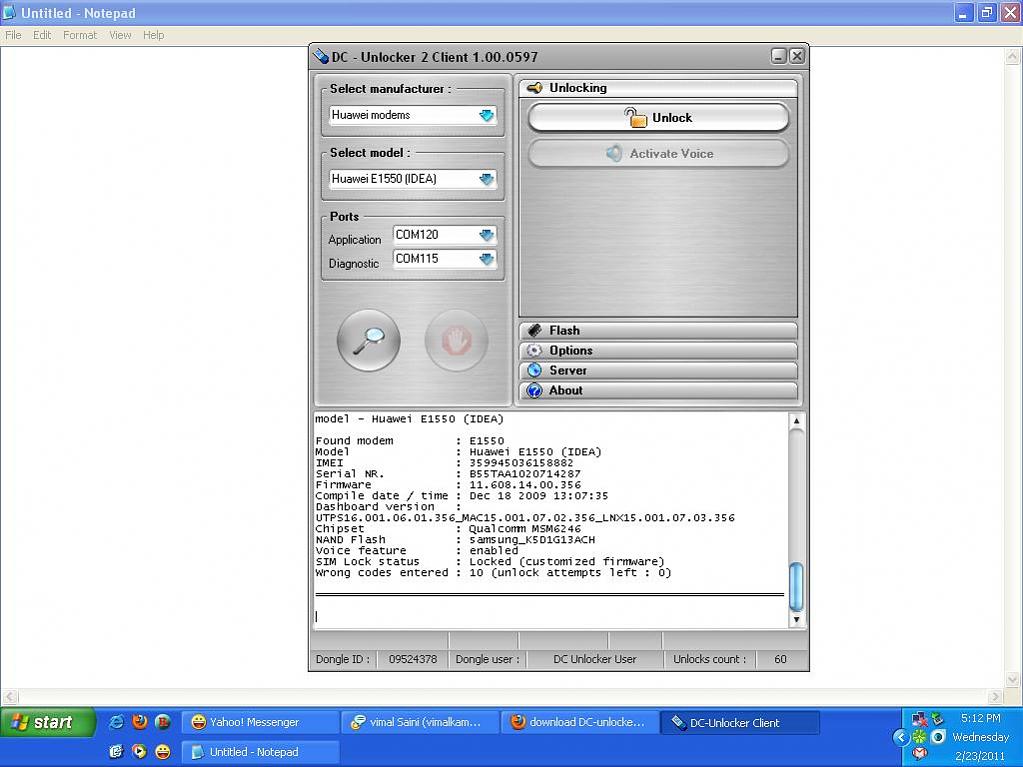This screenshot has height=767, width=1023.
Task: Click the Windows Start button
Action: tap(47, 722)
